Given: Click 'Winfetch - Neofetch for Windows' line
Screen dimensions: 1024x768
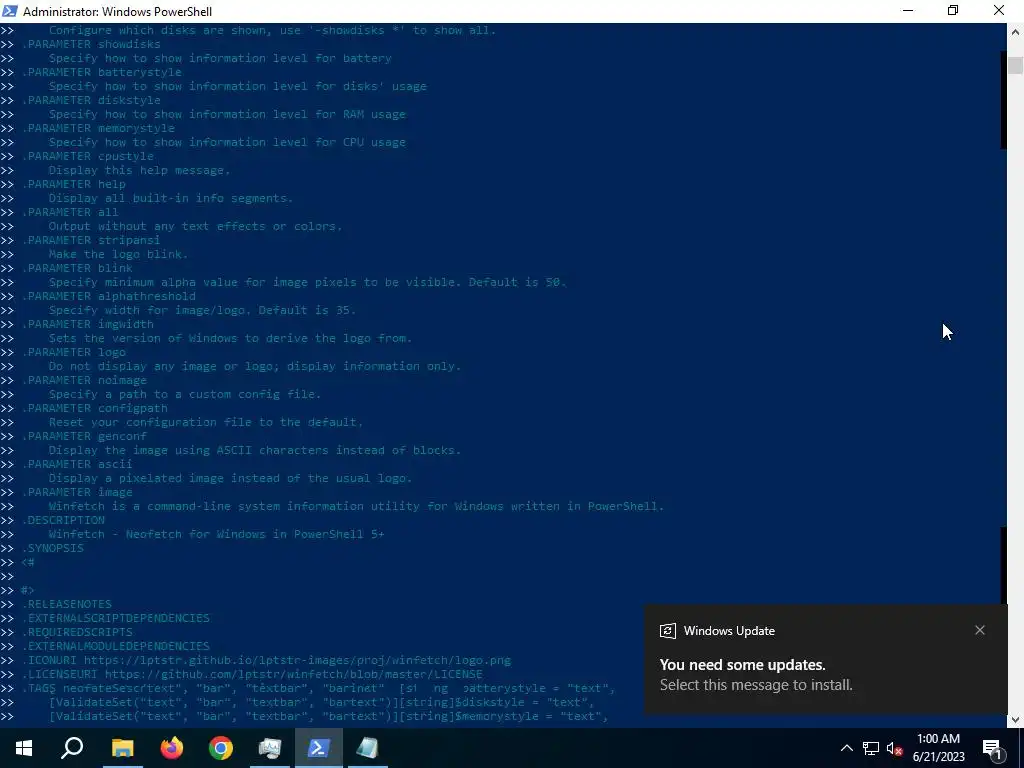Looking at the screenshot, I should (x=216, y=535).
